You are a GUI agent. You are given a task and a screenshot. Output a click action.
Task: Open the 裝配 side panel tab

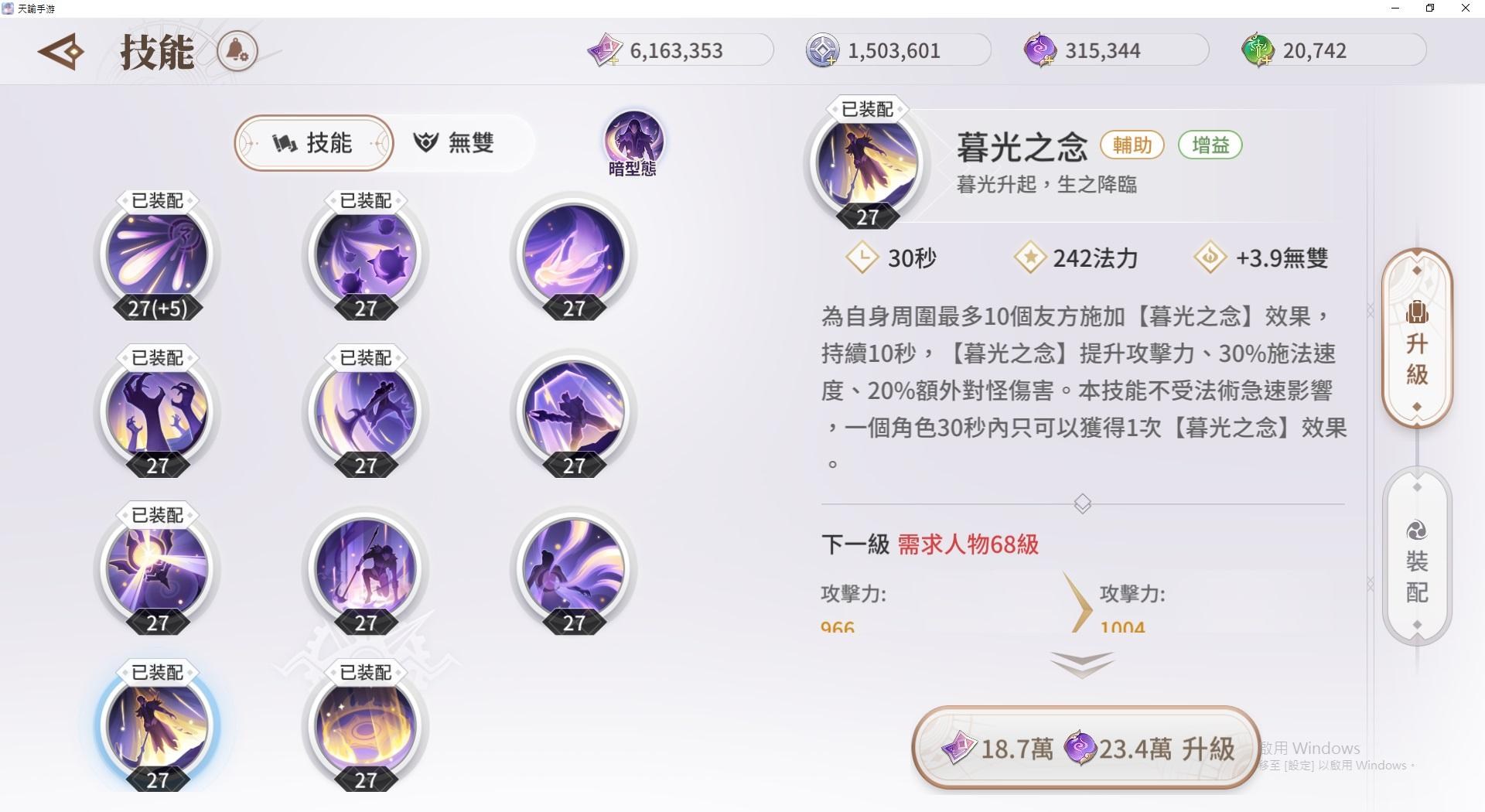click(1417, 556)
